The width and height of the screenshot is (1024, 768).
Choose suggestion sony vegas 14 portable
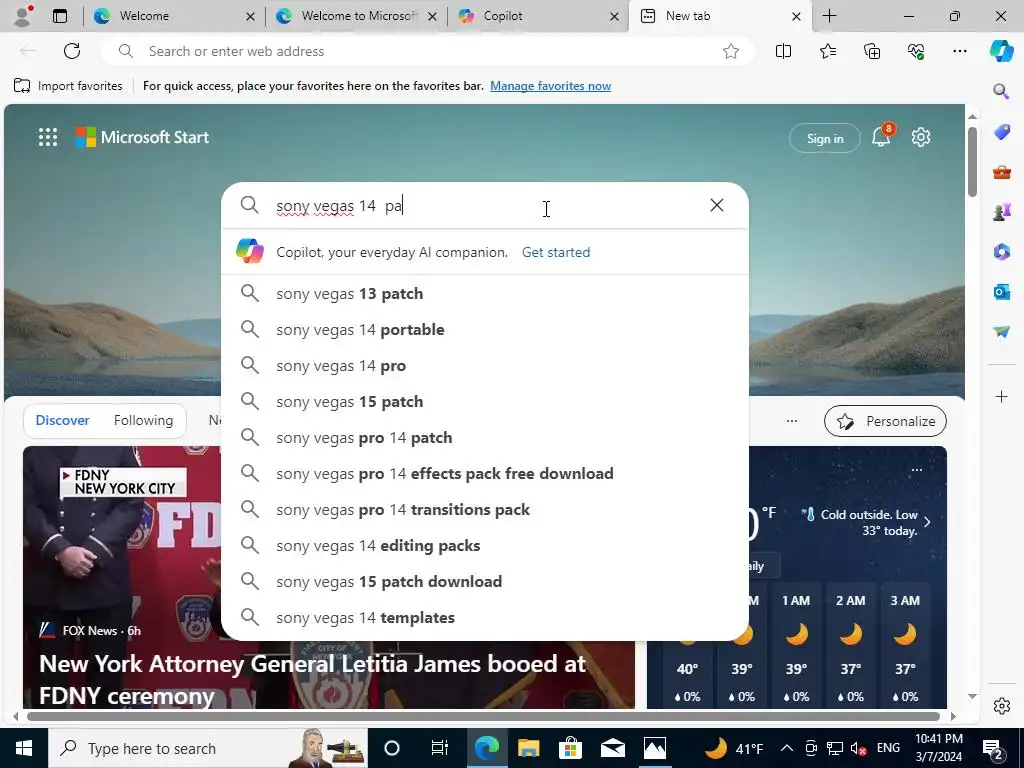click(485, 329)
